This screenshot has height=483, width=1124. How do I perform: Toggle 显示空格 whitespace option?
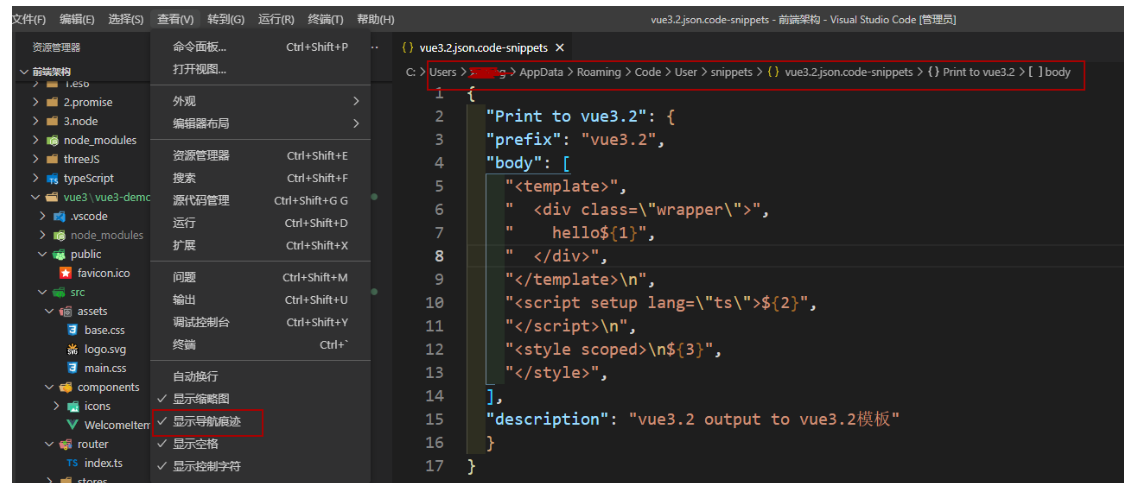pyautogui.click(x=260, y=444)
